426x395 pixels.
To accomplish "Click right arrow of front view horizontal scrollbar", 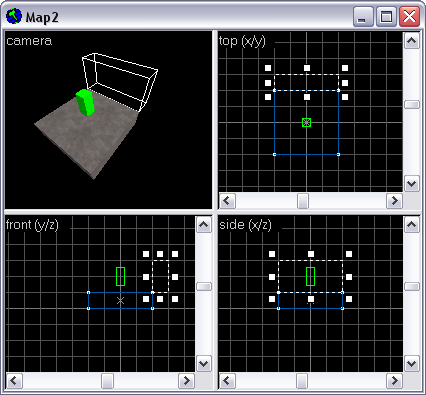I will coord(187,381).
